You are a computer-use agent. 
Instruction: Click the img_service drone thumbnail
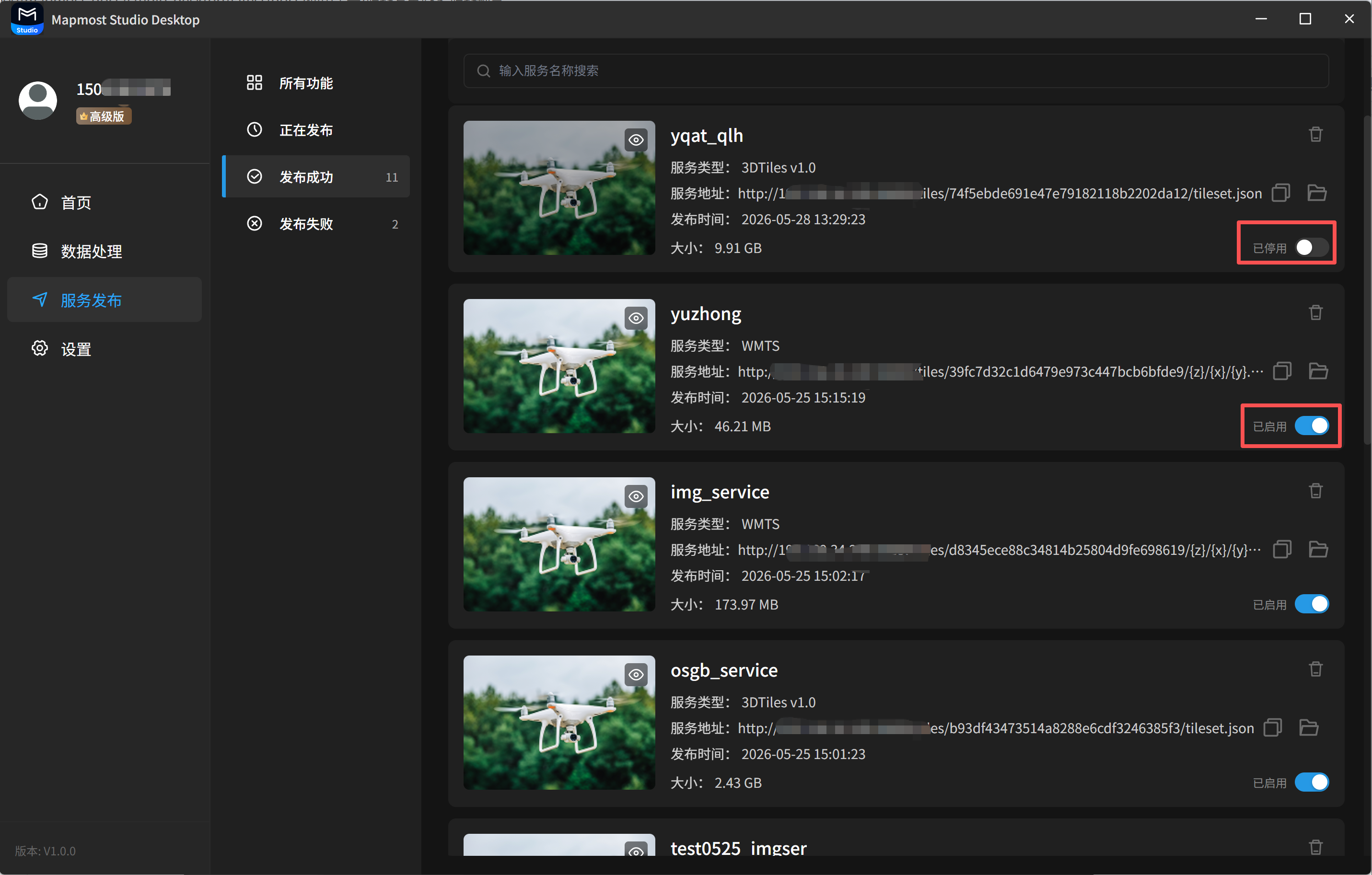pos(559,544)
